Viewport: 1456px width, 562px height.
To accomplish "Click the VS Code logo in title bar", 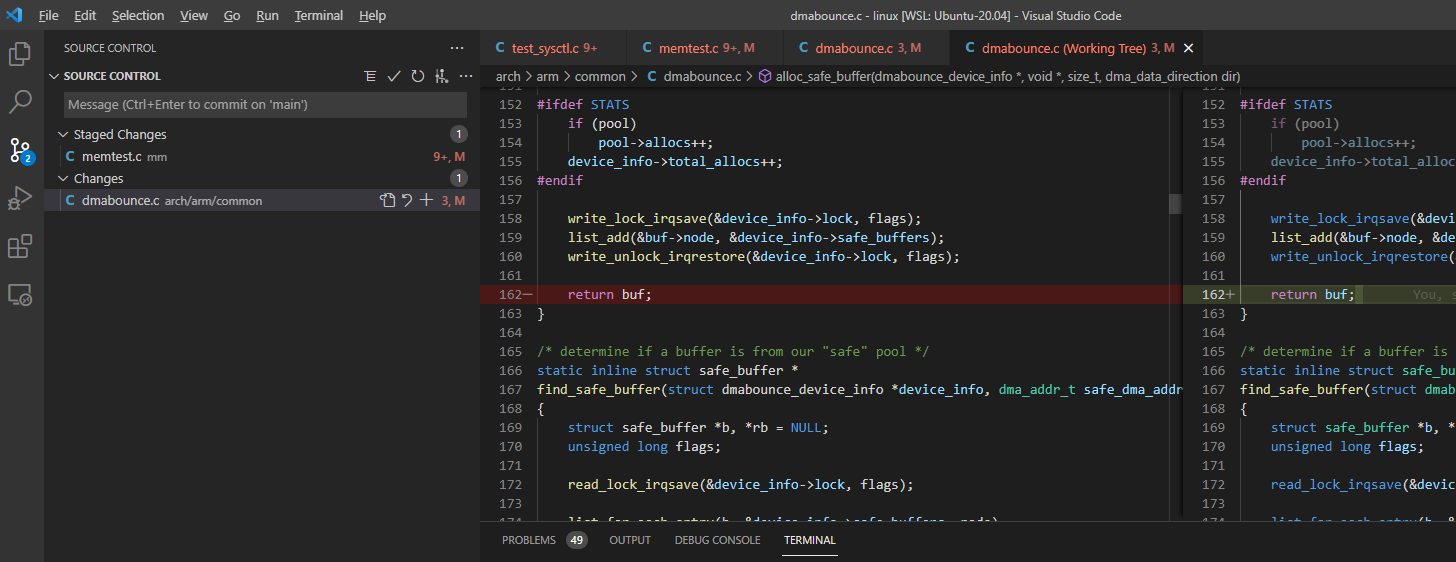I will [x=14, y=15].
